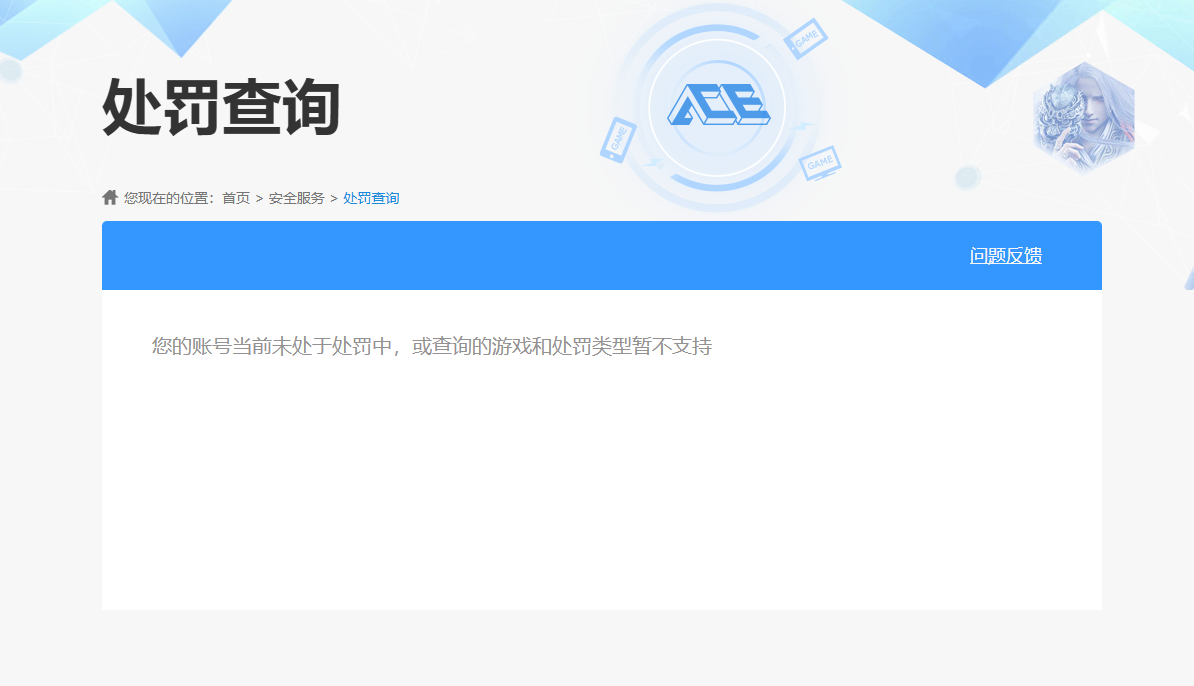The width and height of the screenshot is (1194, 686).
Task: Click the separator arrow between 首页 and 安全服务
Action: point(259,198)
